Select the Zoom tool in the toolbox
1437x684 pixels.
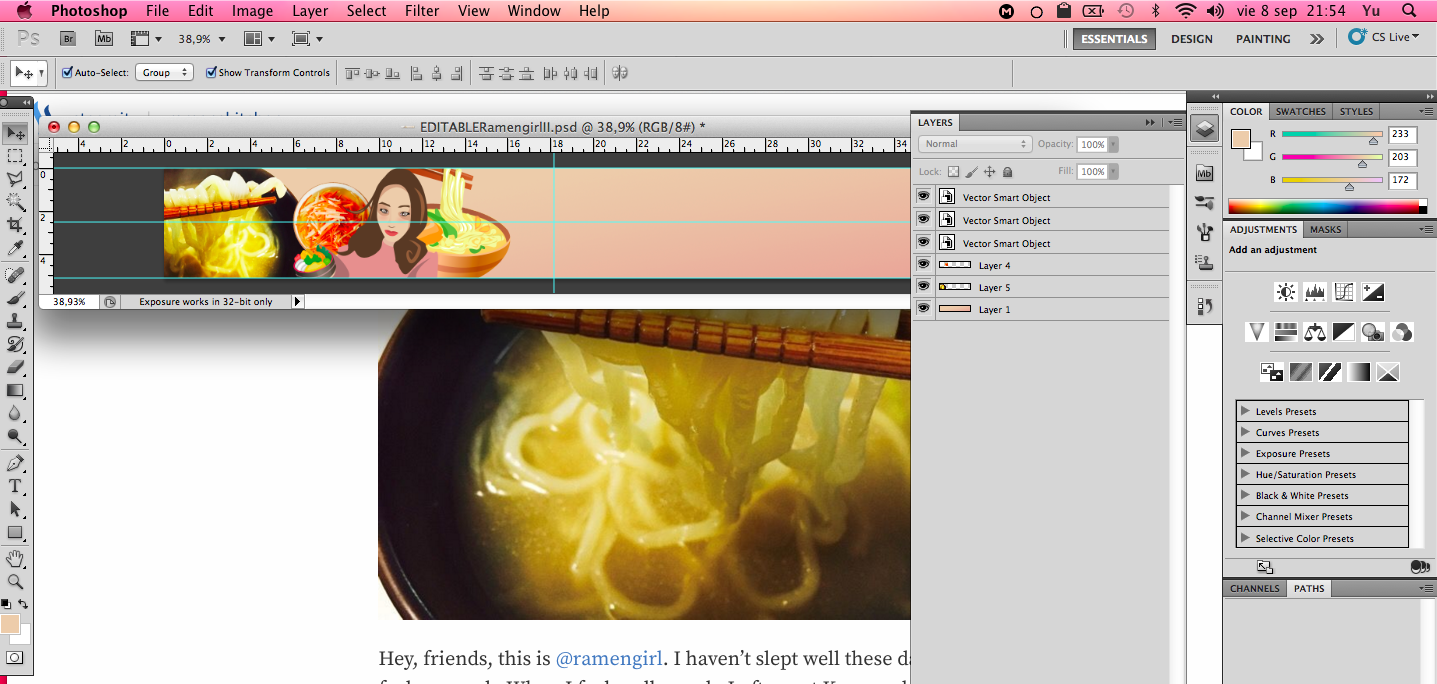[x=15, y=581]
